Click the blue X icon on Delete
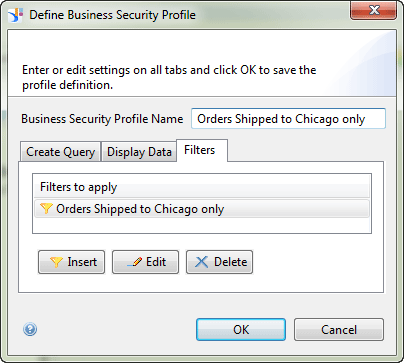Viewport: 404px width, 363px height. tap(201, 262)
